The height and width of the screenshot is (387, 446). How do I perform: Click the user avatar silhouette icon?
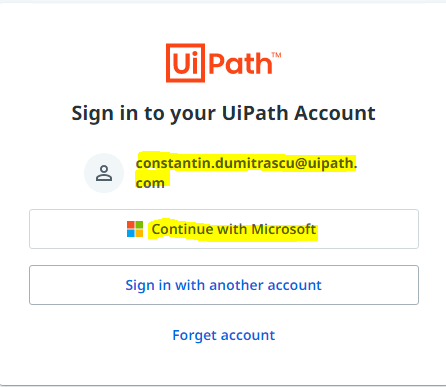click(104, 173)
